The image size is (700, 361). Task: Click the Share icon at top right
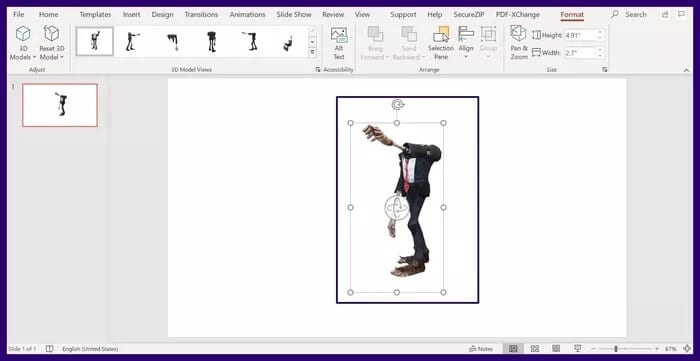click(665, 14)
